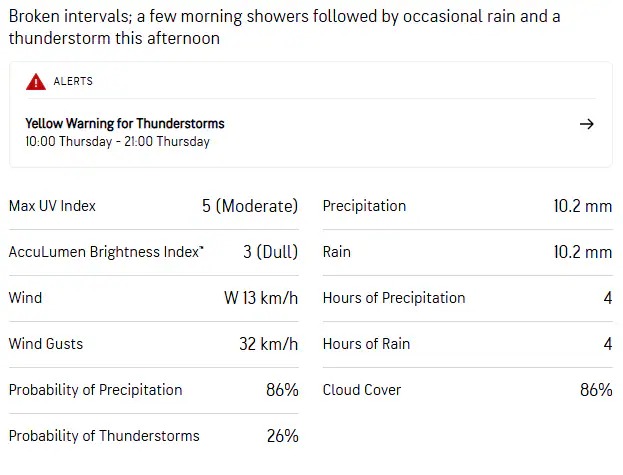Open alert details via the right arrow
The image size is (623, 475).
tap(587, 124)
